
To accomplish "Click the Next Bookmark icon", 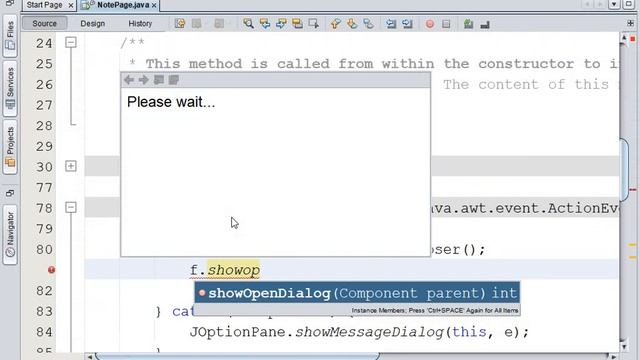I will click(352, 24).
